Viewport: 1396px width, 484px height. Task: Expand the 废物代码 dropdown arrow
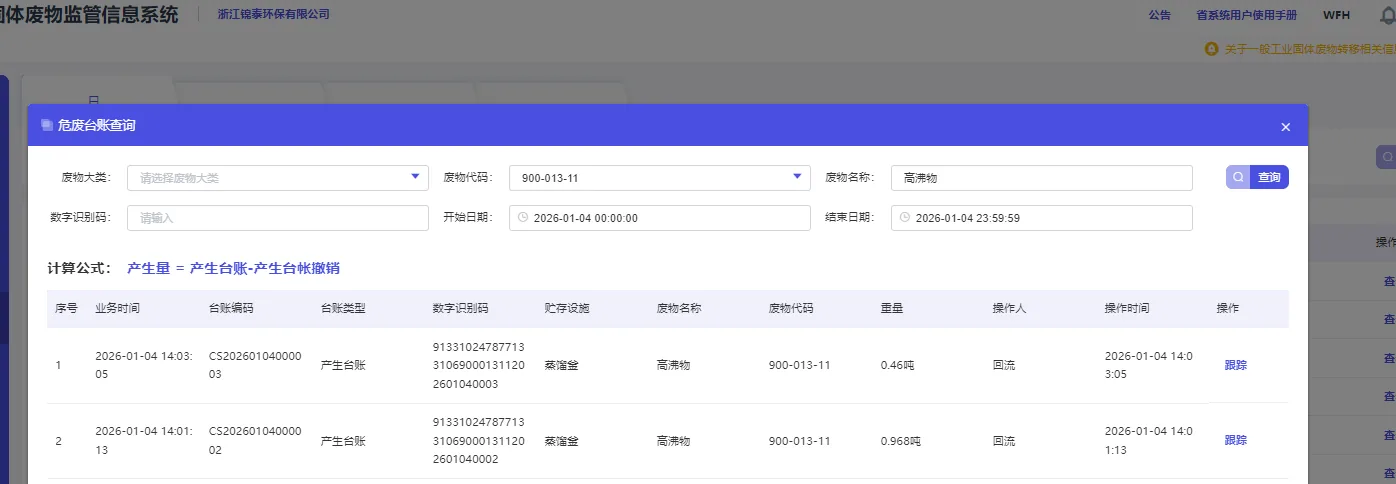pos(797,177)
